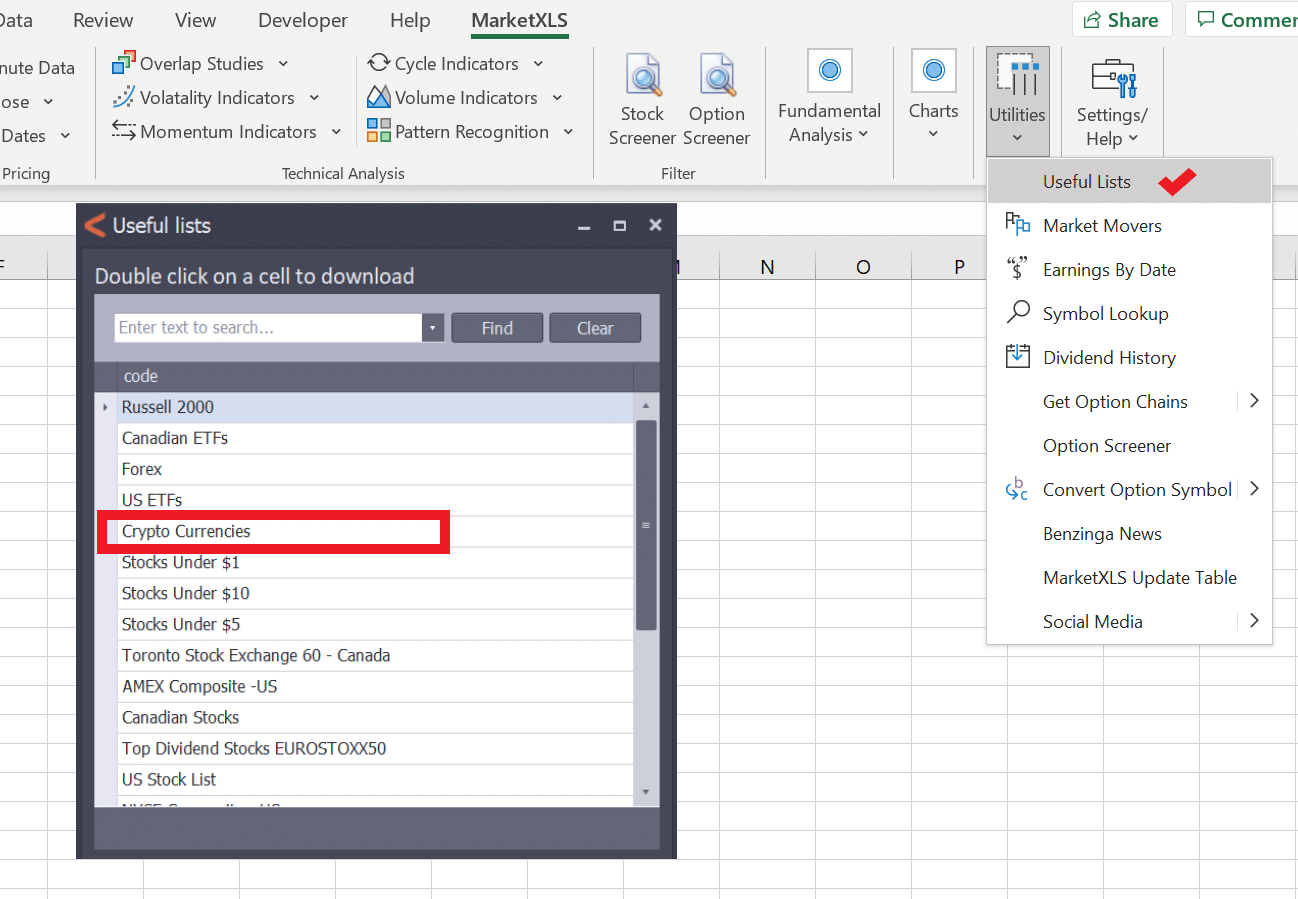Click the Momentum Indicators icon
The height and width of the screenshot is (899, 1298).
click(x=124, y=131)
